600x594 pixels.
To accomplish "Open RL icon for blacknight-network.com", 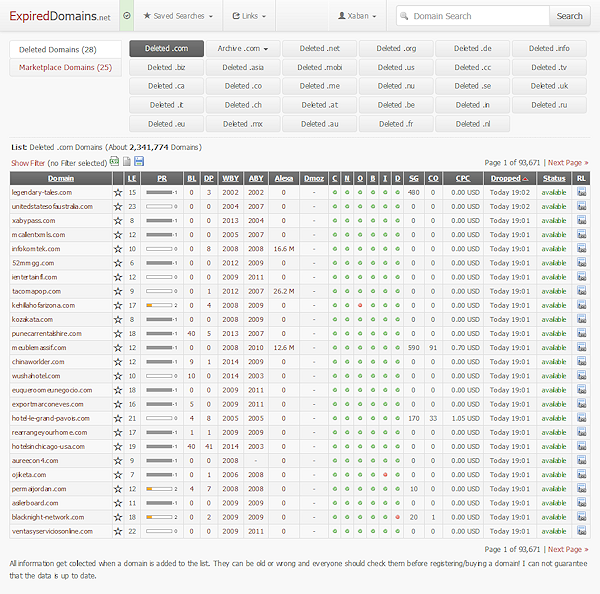I will click(581, 517).
